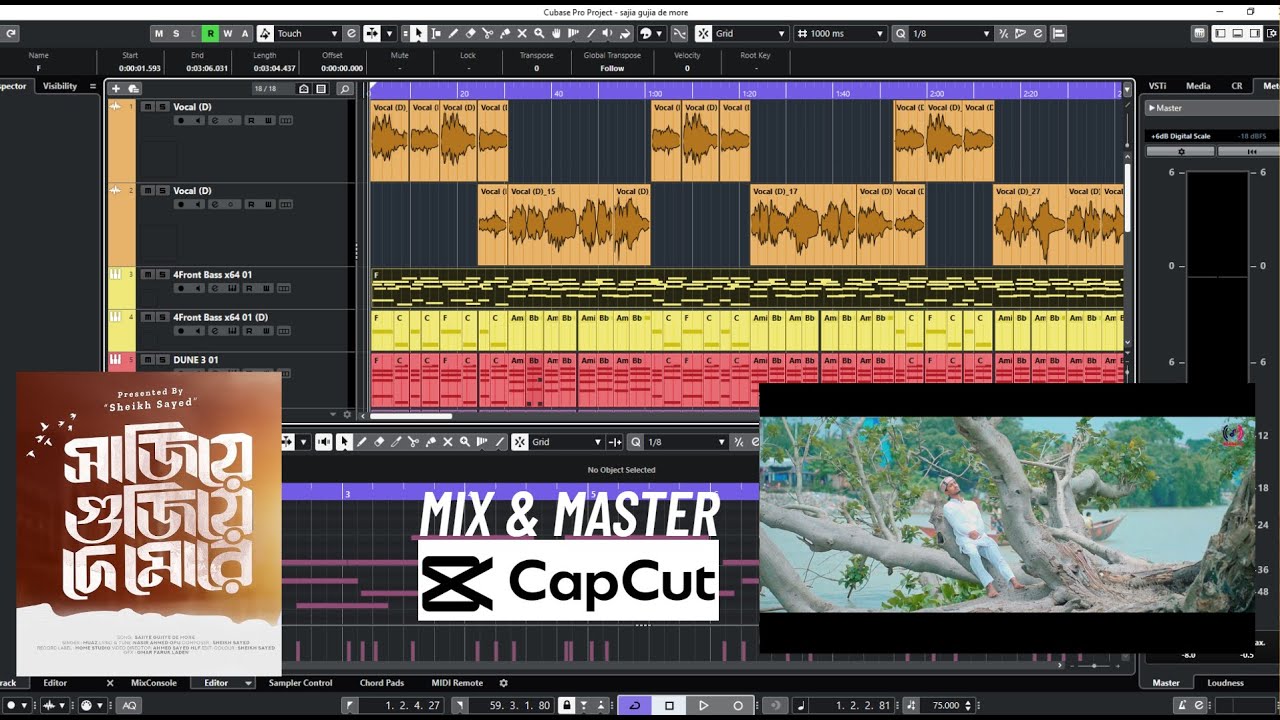Open the Set Track Visibility Agents icon
The width and height of the screenshot is (1280, 720).
(304, 89)
